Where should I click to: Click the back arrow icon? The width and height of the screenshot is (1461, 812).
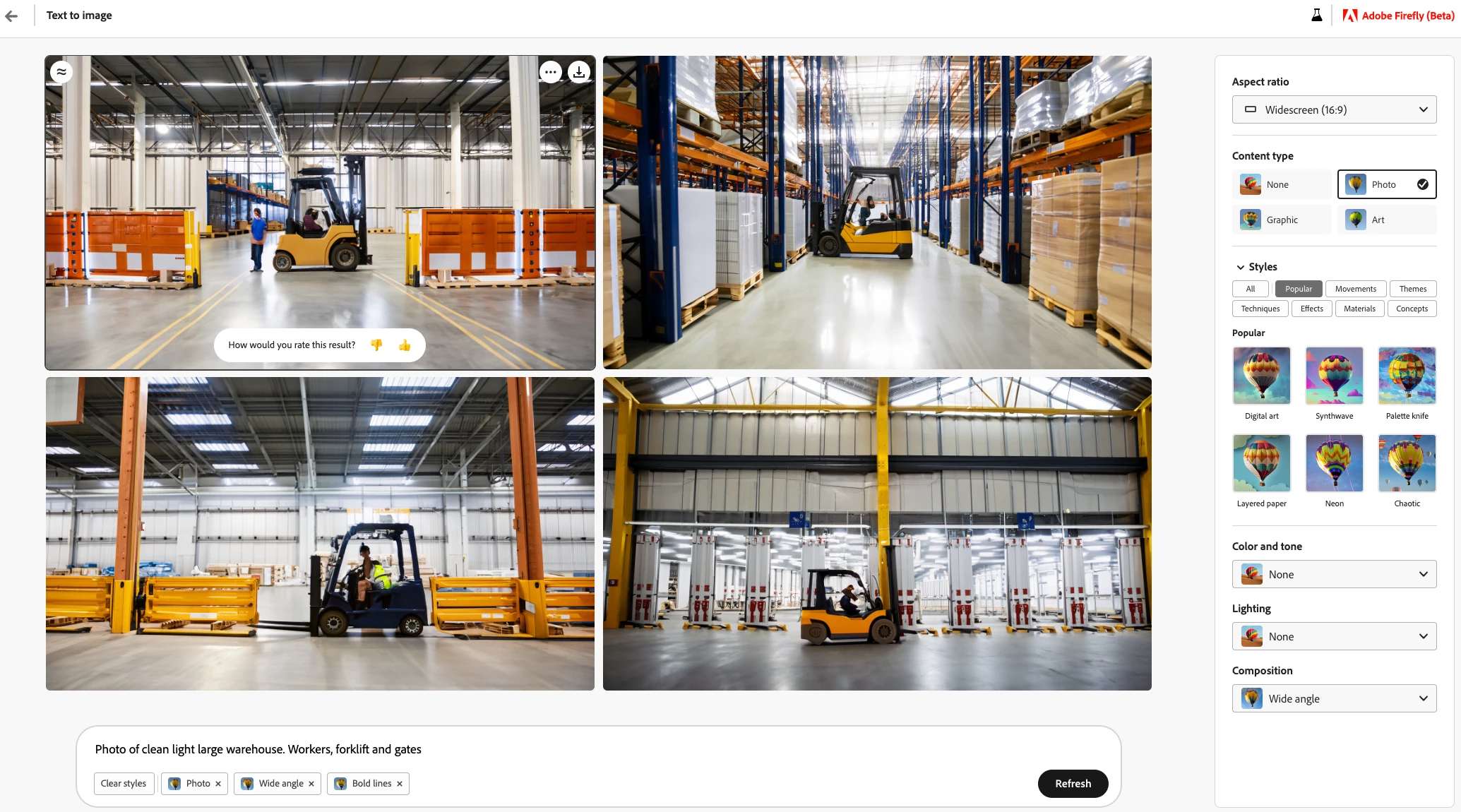click(11, 16)
